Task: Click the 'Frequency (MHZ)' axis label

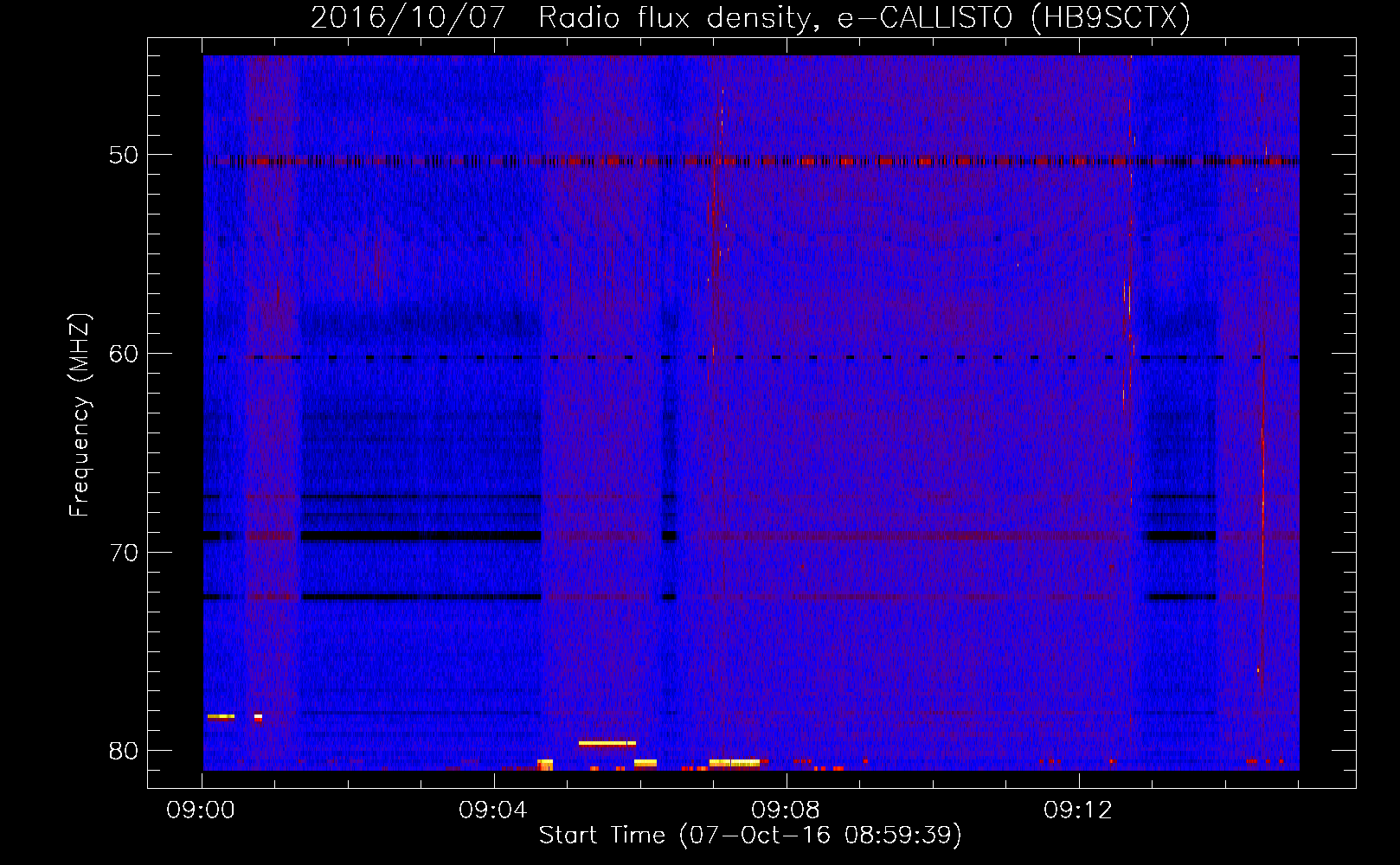Action: [80, 415]
